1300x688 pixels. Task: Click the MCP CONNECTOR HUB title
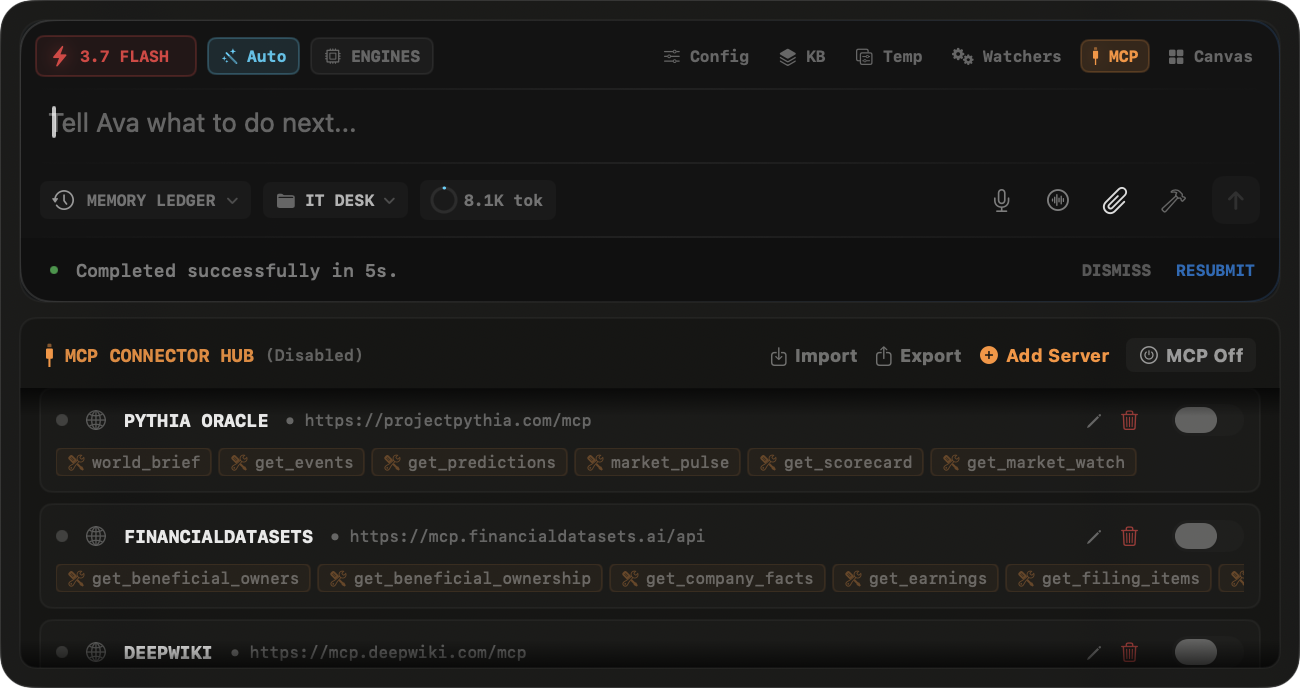(x=159, y=356)
